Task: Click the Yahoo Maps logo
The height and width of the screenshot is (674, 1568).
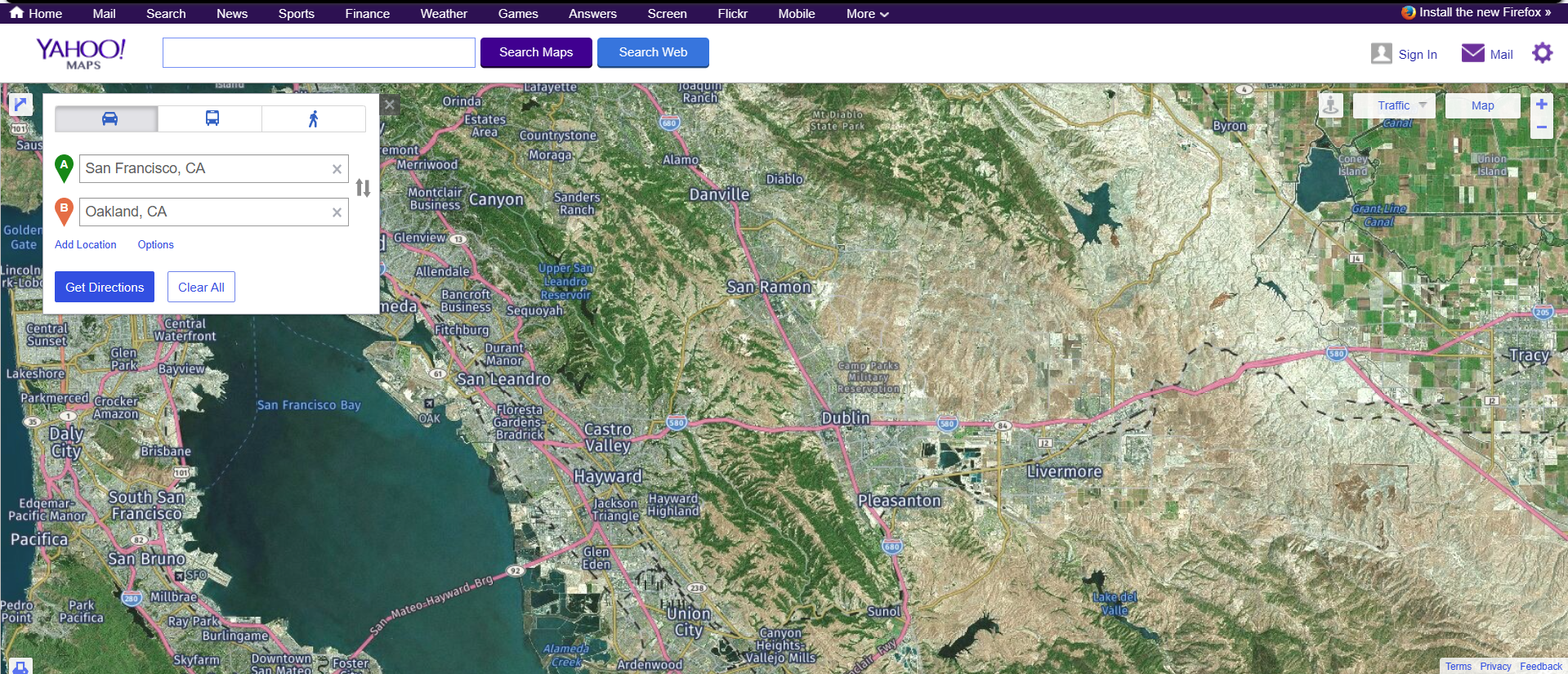Action: (x=81, y=54)
